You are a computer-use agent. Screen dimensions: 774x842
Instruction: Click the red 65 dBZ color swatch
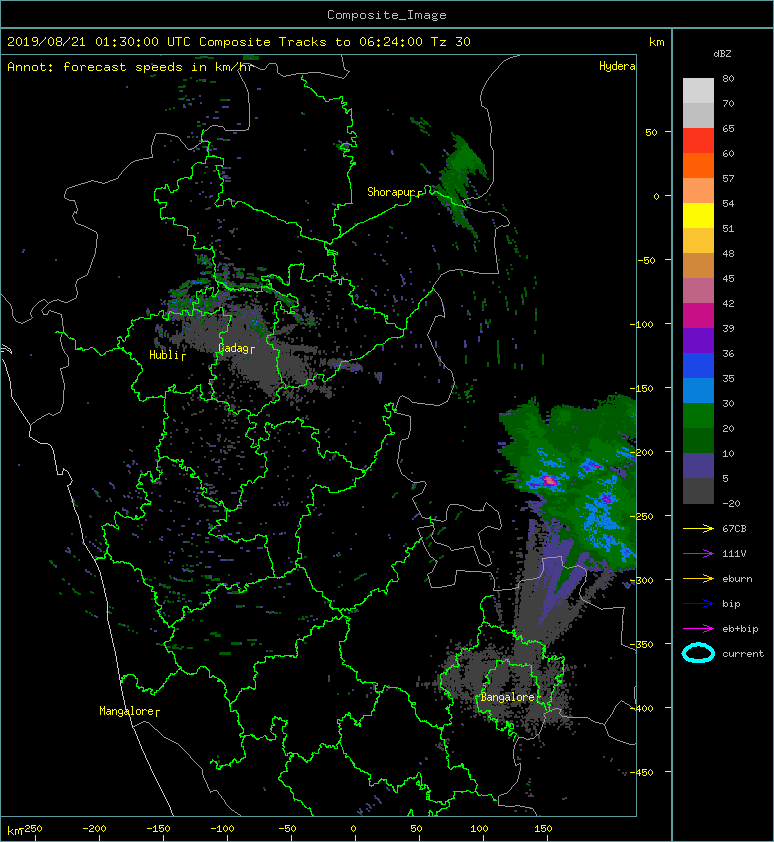tap(698, 140)
